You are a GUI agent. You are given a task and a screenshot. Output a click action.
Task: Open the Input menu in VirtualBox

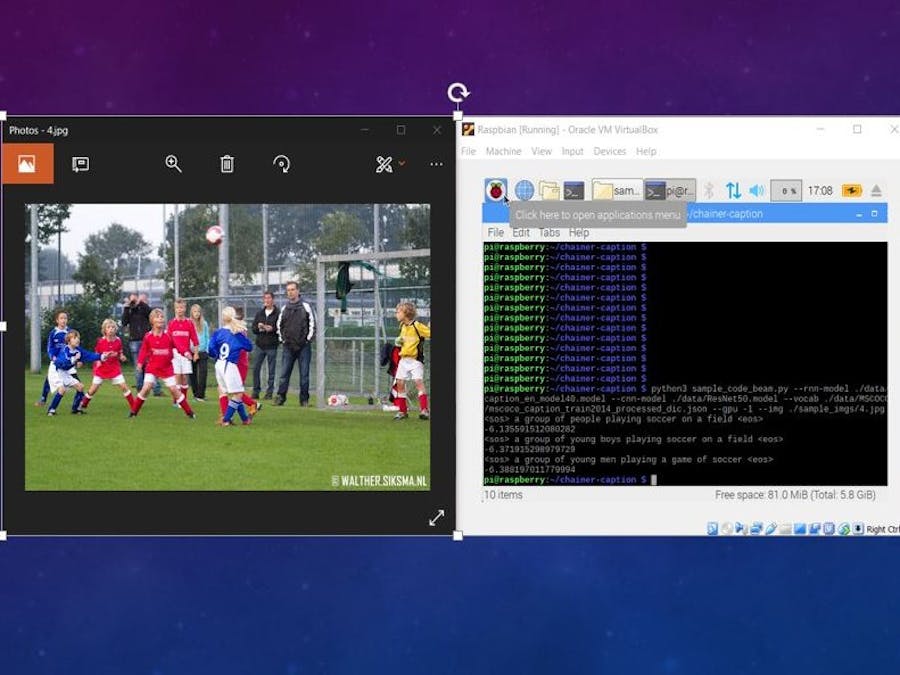pos(572,151)
